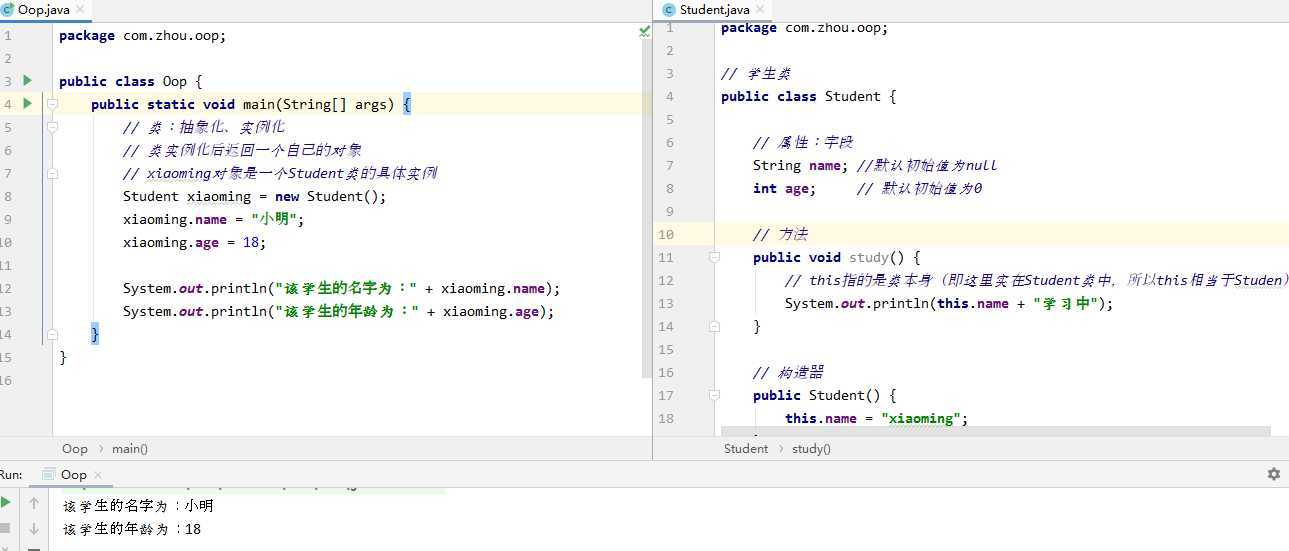Click the class icon on the Student.java tab
The image size is (1289, 551).
(668, 9)
